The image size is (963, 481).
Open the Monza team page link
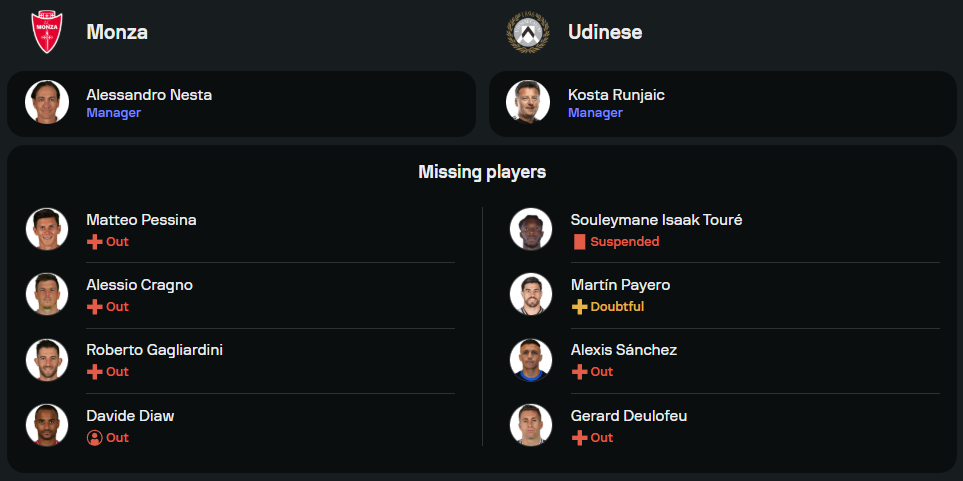117,32
